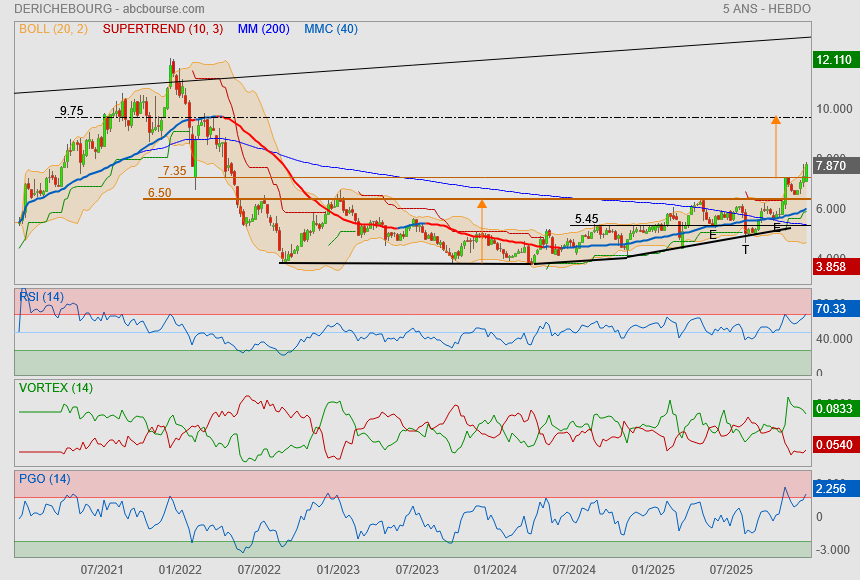The height and width of the screenshot is (580, 860).
Task: Click the 5.45 price annotation on chart
Action: (x=587, y=218)
